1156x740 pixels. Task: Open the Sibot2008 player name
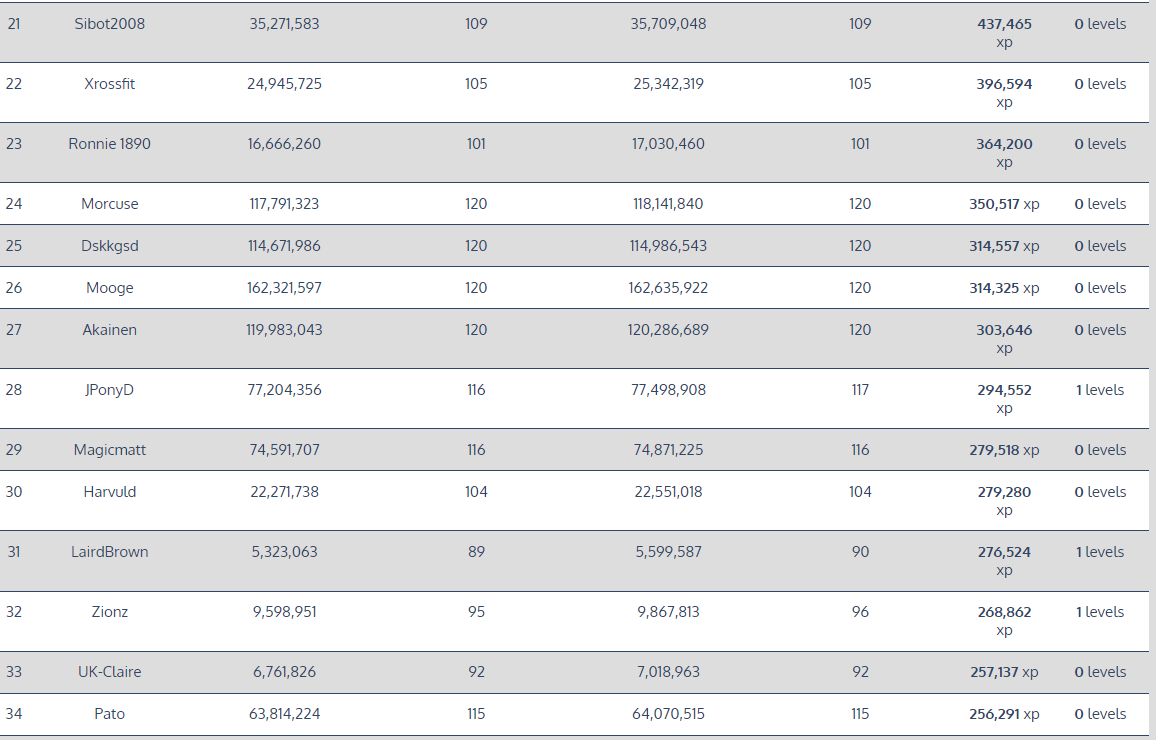pyautogui.click(x=110, y=24)
